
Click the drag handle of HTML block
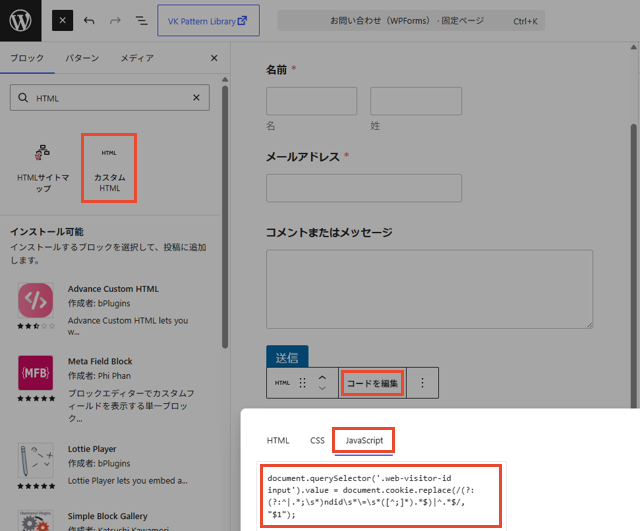(x=302, y=383)
